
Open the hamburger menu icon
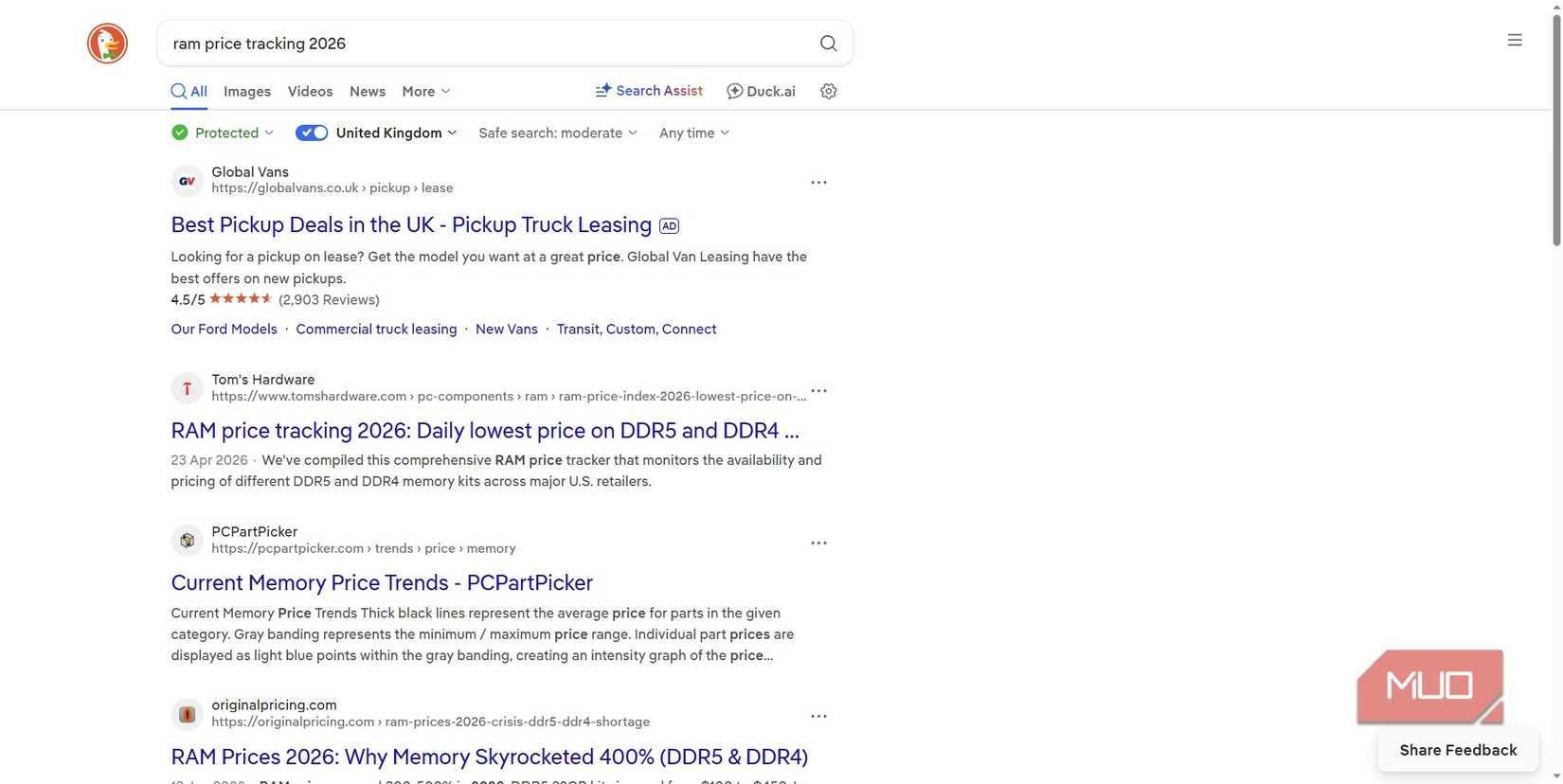tap(1515, 40)
